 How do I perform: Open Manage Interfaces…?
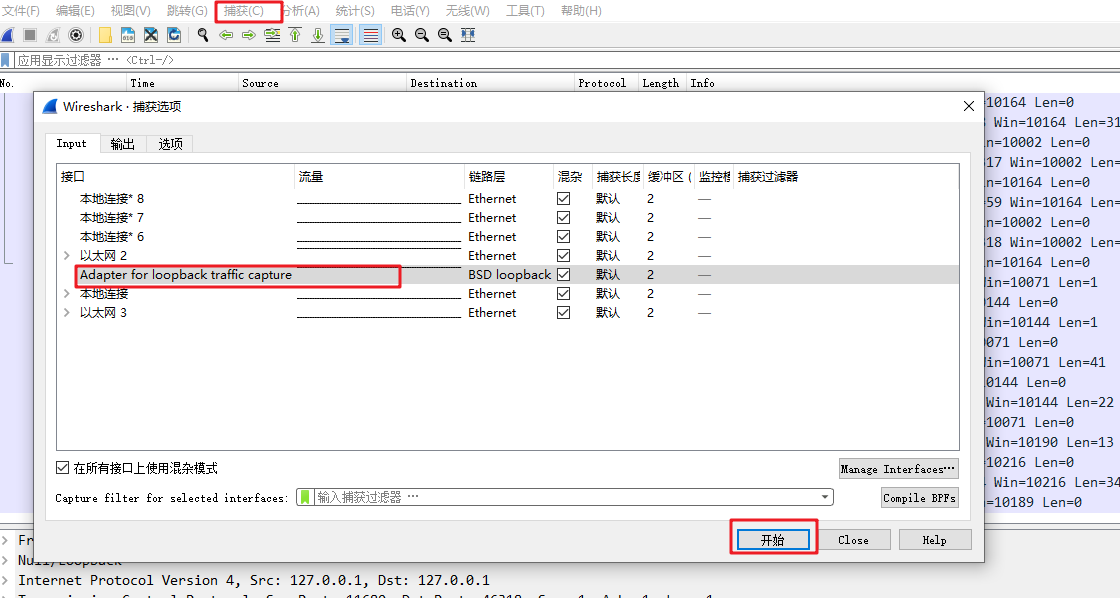pyautogui.click(x=898, y=469)
